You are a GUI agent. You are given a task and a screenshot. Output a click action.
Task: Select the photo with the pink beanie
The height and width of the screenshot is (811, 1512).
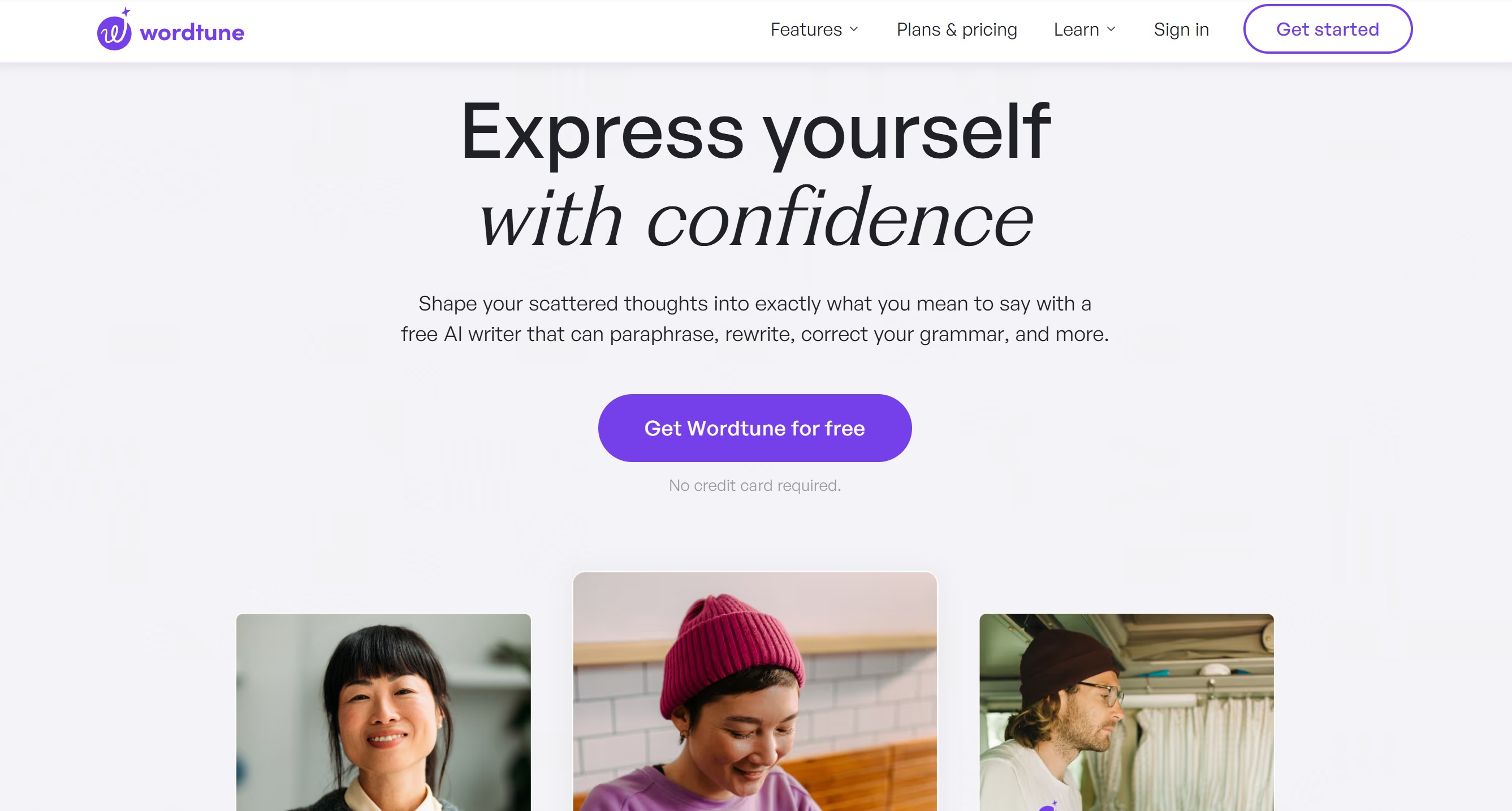[755, 691]
